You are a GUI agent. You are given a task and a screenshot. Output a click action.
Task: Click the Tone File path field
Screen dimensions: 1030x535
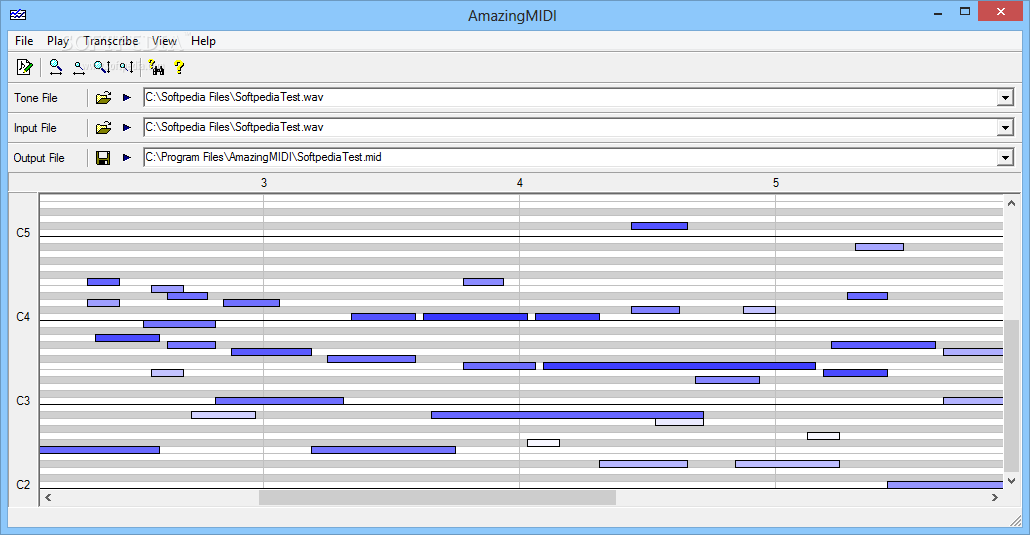pyautogui.click(x=570, y=97)
